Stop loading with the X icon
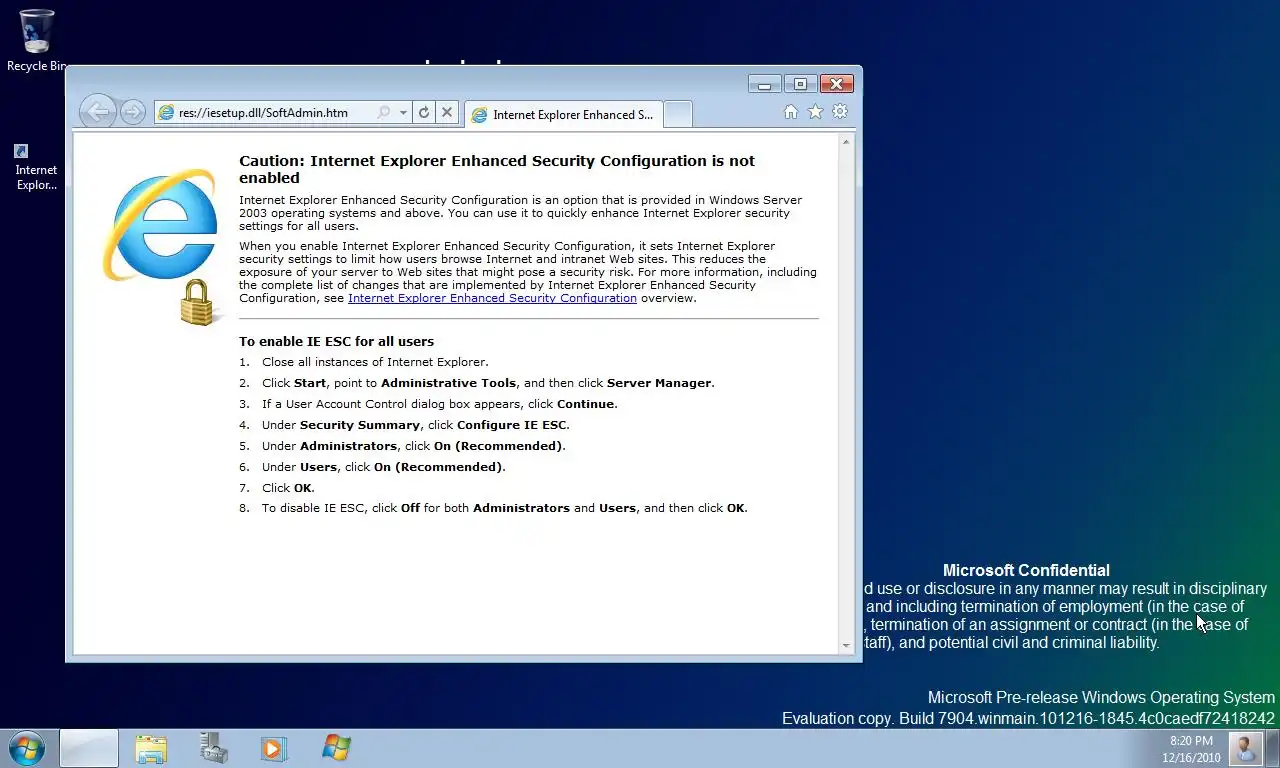 [447, 113]
